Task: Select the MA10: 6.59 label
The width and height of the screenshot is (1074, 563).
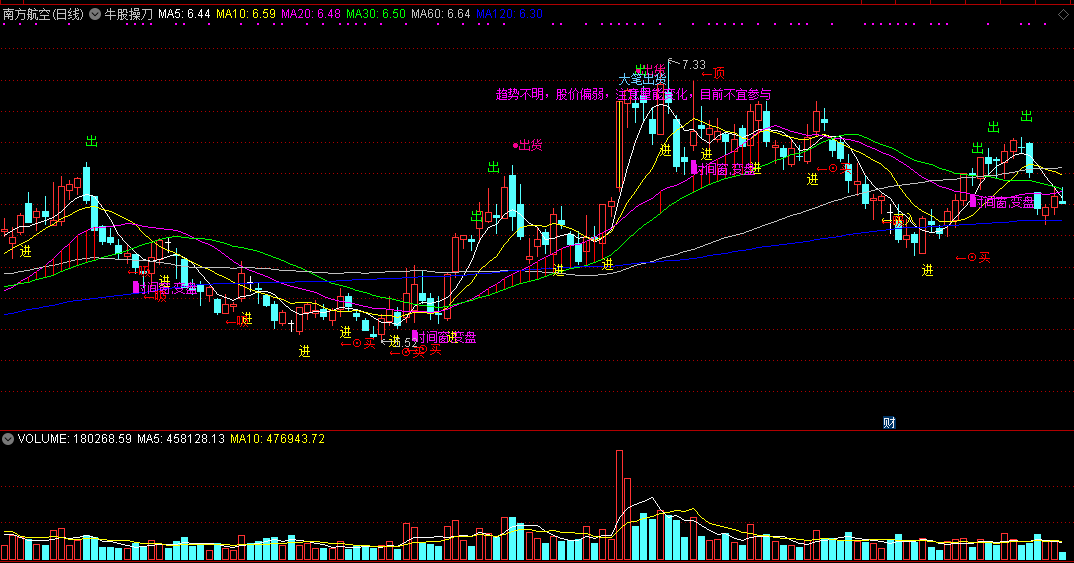Action: pos(246,14)
